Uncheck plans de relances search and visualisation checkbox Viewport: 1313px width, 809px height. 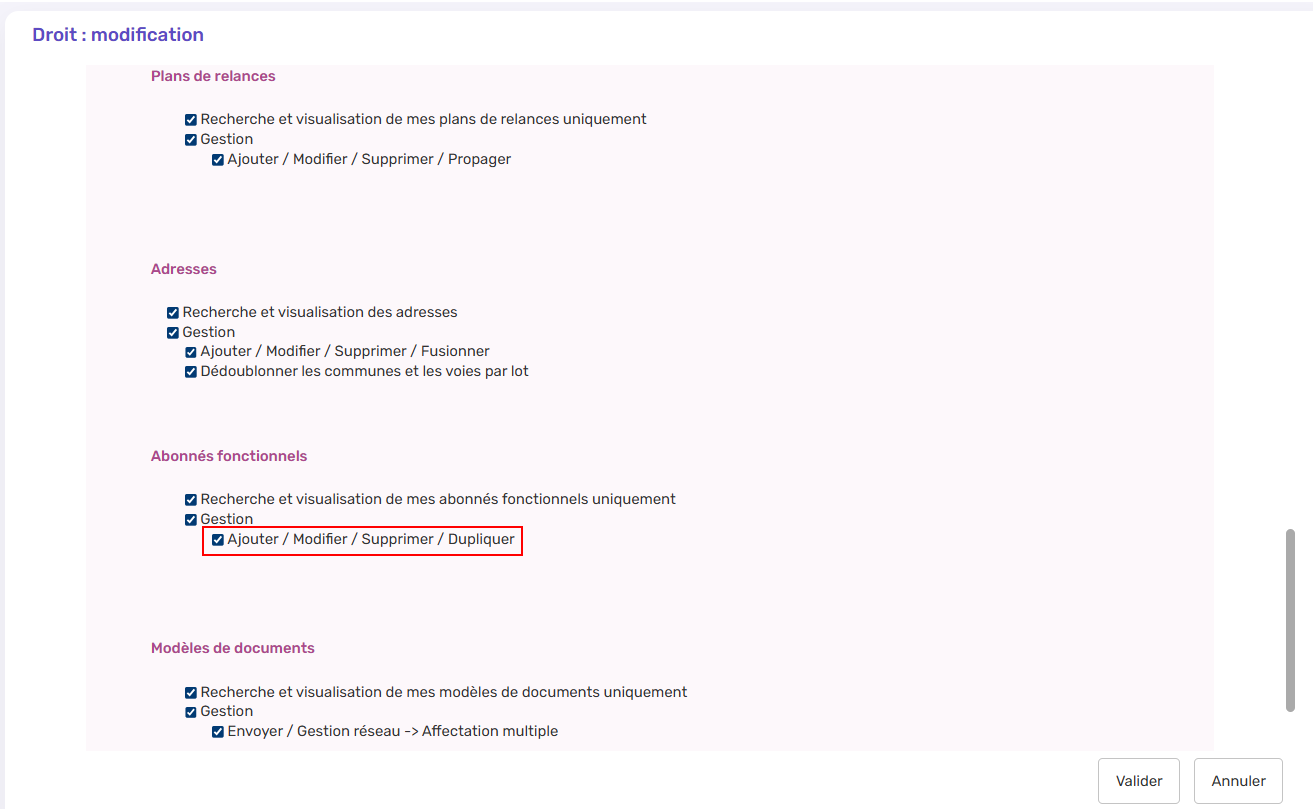[191, 120]
